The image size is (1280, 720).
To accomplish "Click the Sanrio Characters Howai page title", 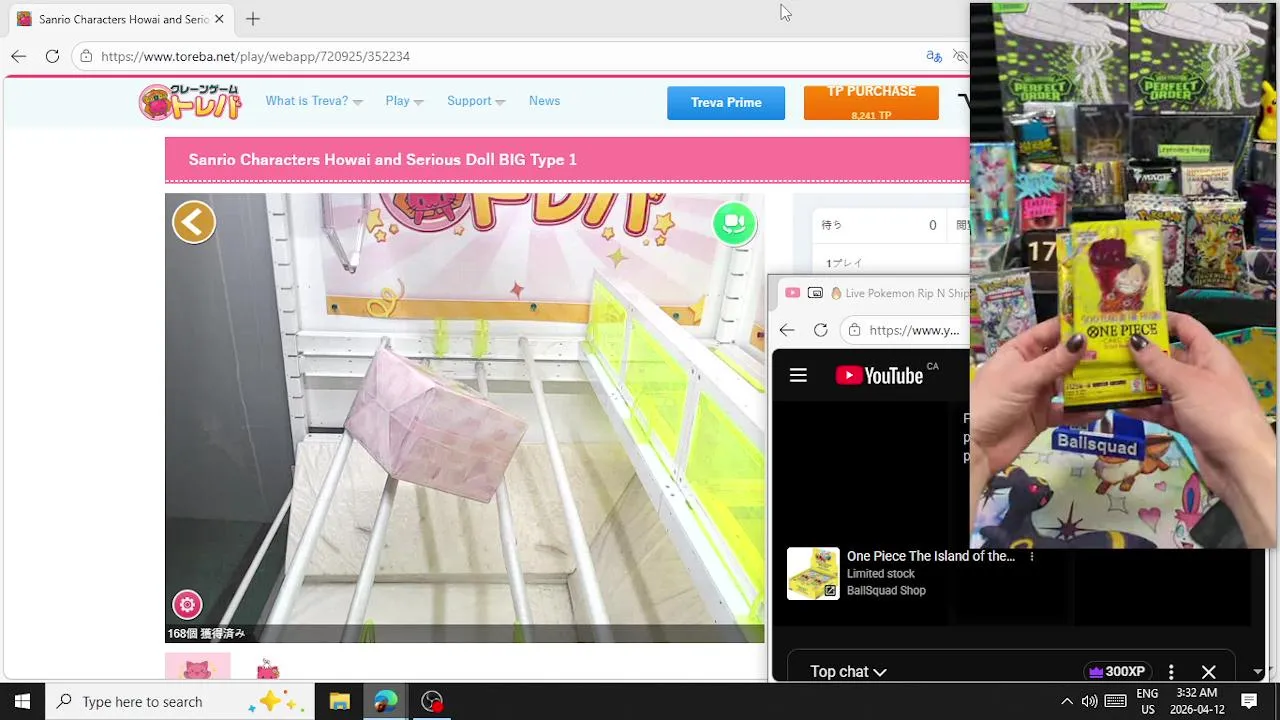I will pos(382,160).
